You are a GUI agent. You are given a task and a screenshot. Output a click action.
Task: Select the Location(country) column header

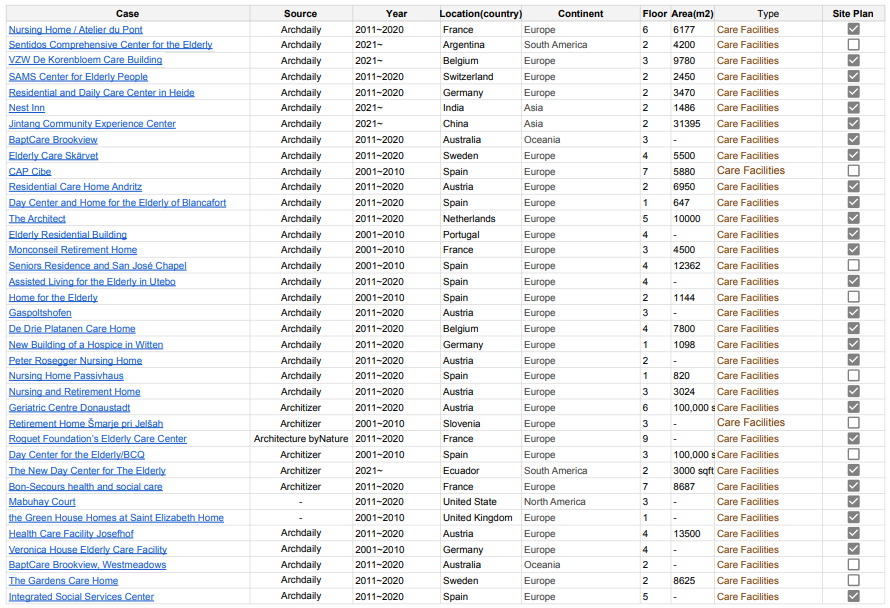click(x=481, y=14)
